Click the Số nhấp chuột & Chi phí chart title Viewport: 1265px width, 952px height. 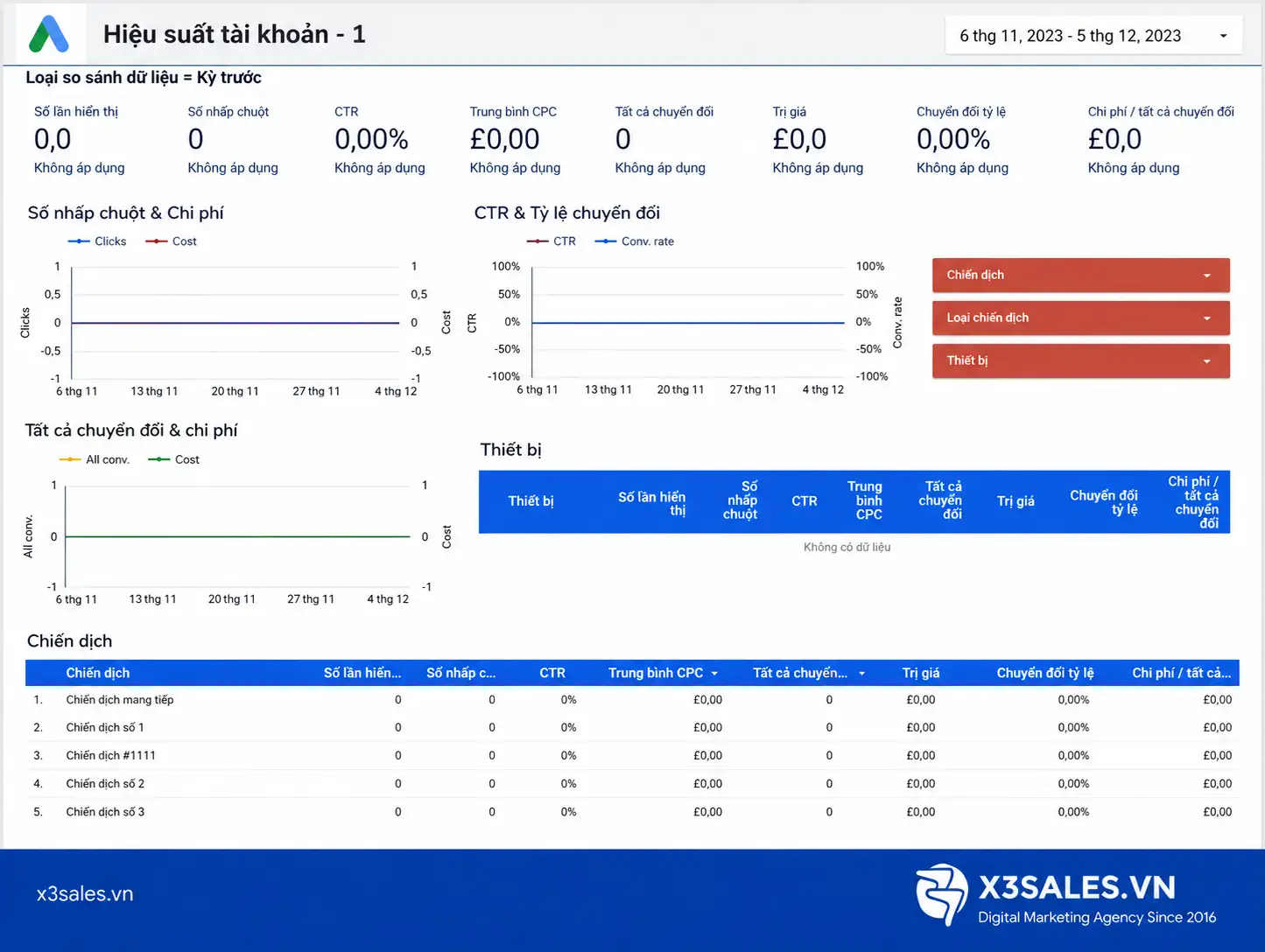tap(126, 213)
